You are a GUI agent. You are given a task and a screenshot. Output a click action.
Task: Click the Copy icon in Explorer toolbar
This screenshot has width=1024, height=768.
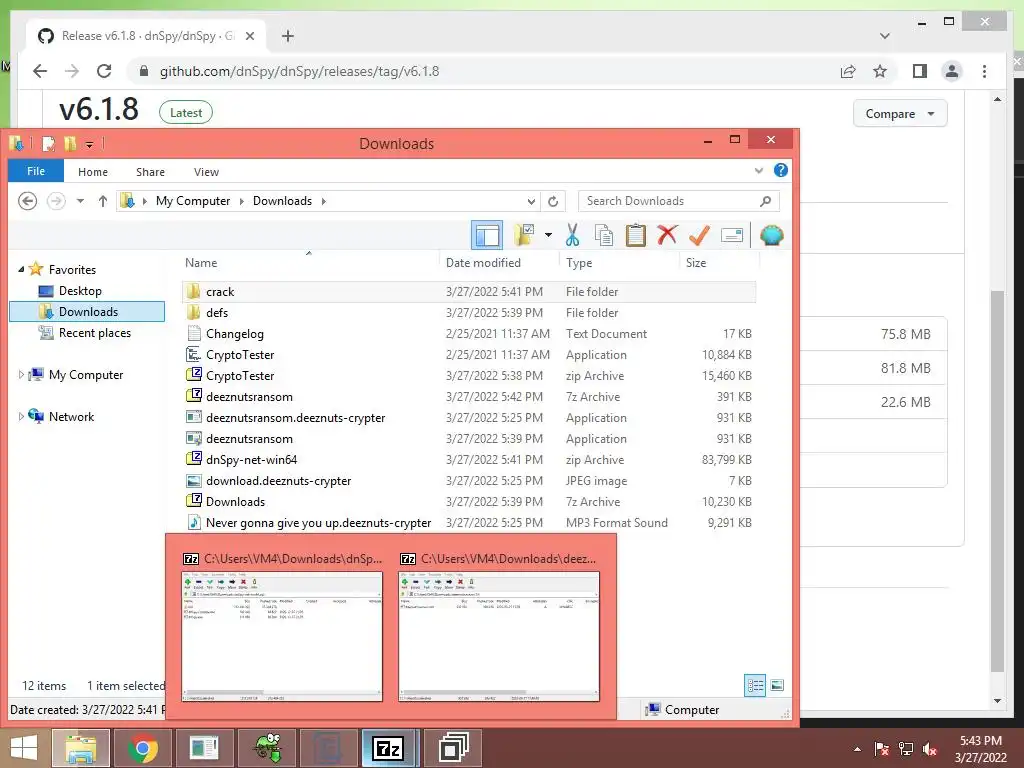(x=603, y=235)
